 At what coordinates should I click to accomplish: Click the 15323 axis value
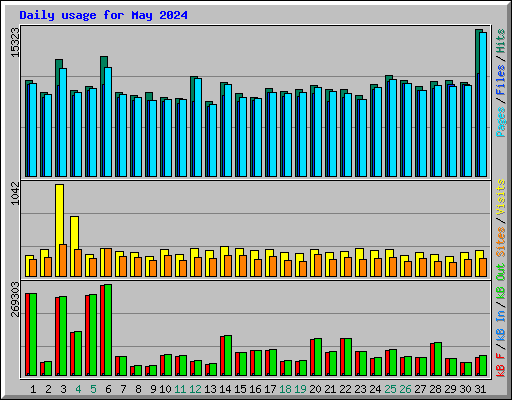pos(15,42)
